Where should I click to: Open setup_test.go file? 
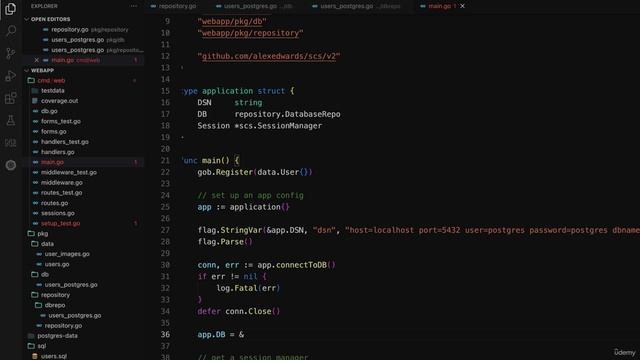(x=60, y=223)
